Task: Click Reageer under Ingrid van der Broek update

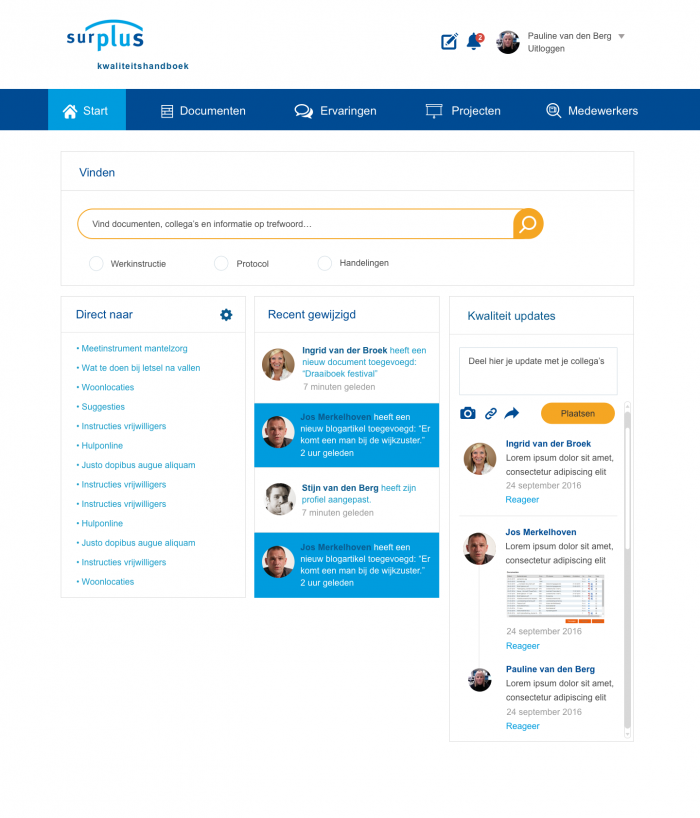Action: pyautogui.click(x=522, y=500)
